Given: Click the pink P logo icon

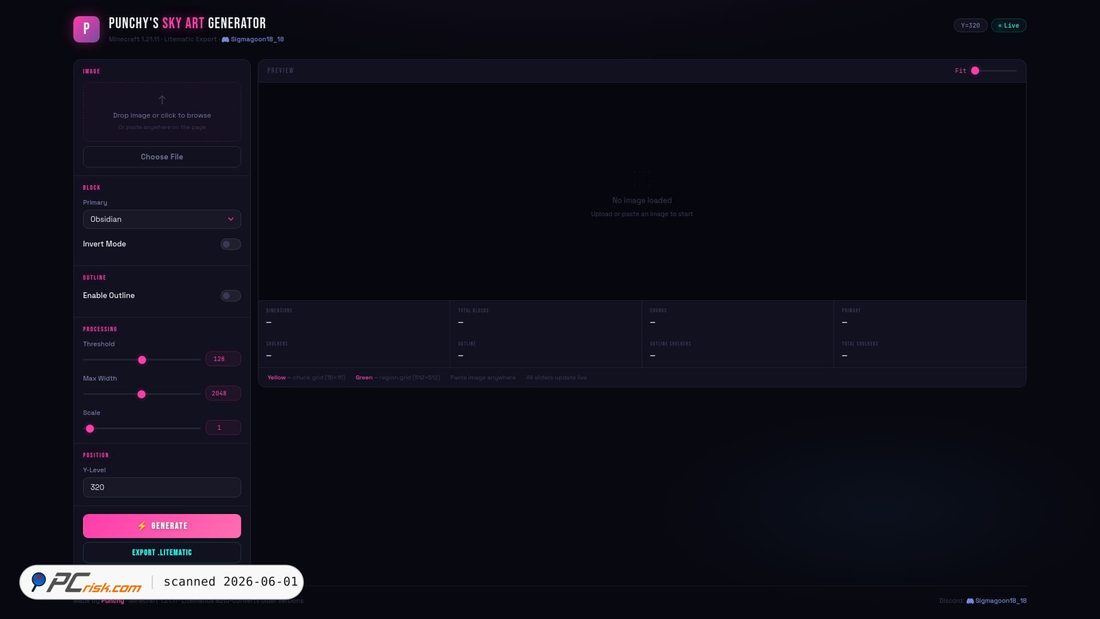Looking at the screenshot, I should click(x=86, y=29).
